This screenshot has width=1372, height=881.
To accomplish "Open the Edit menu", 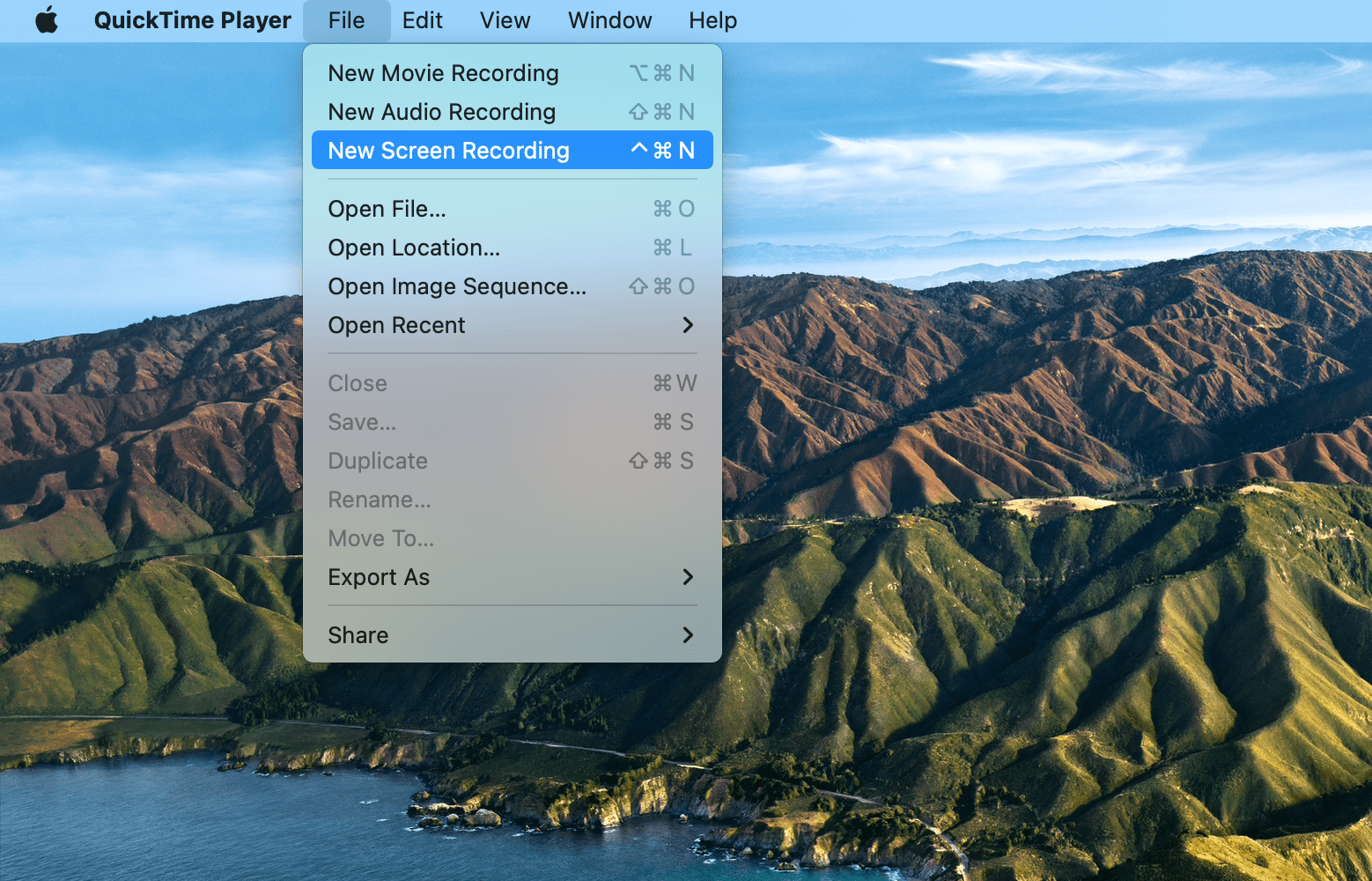I will [422, 19].
